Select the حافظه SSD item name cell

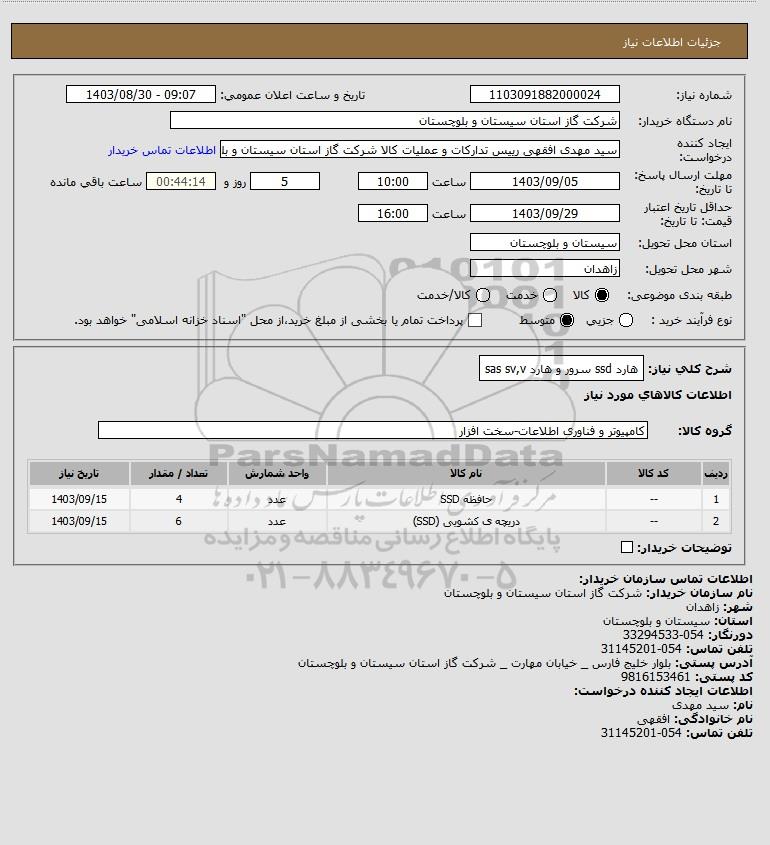coord(466,499)
